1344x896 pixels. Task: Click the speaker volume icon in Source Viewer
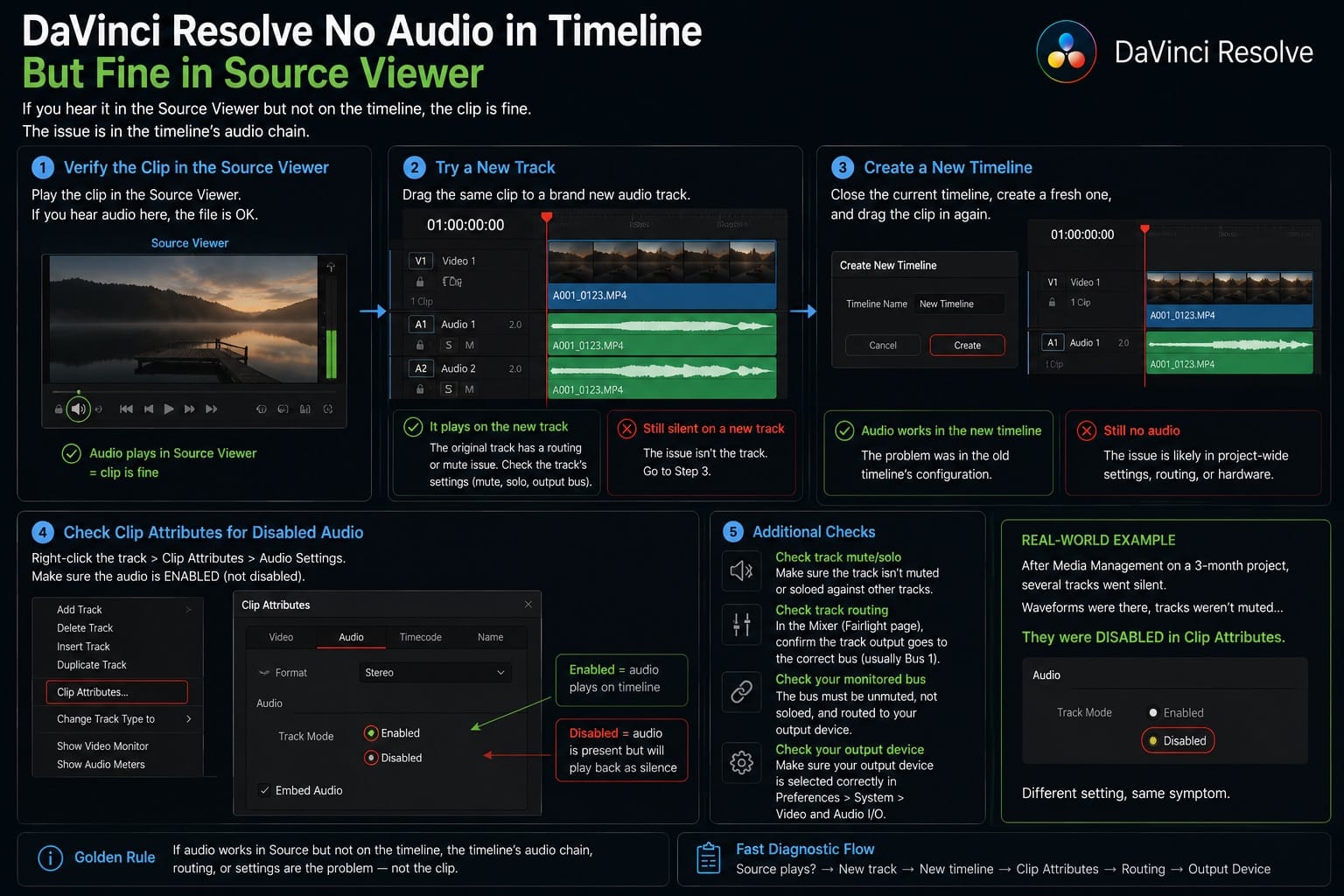(79, 409)
